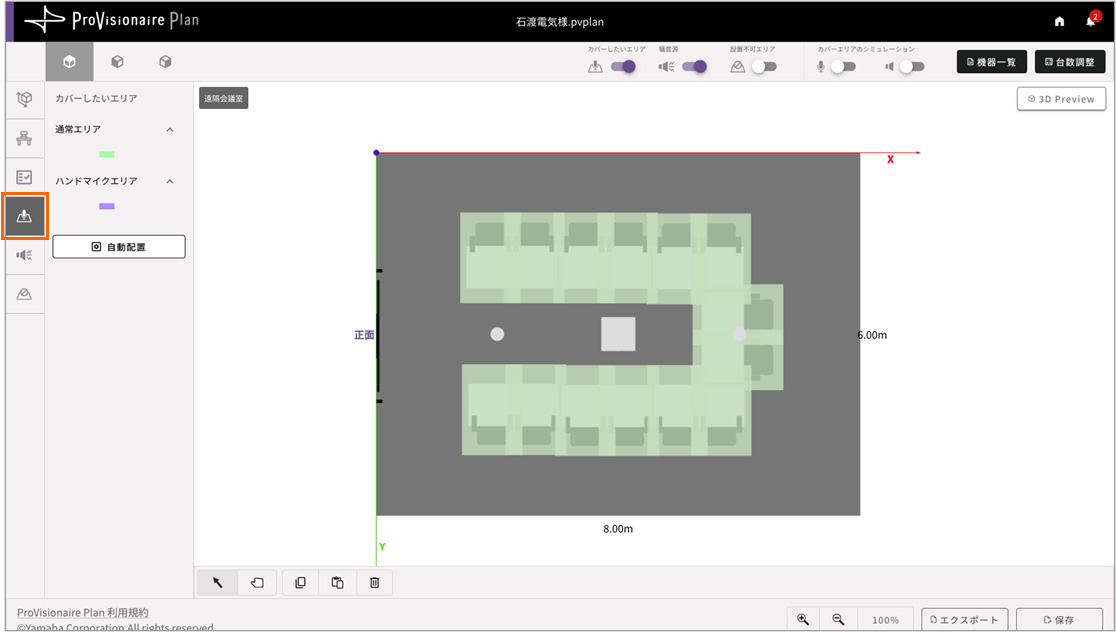This screenshot has width=1116, height=632.
Task: Click the copy icon in bottom toolbar
Action: (x=301, y=583)
